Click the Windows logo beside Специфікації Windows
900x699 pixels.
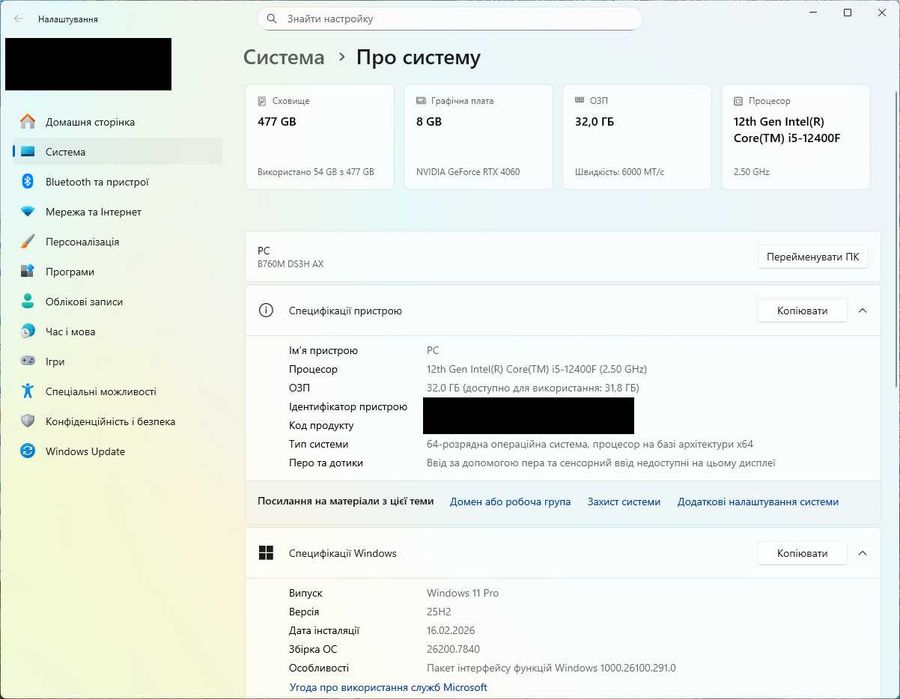266,553
